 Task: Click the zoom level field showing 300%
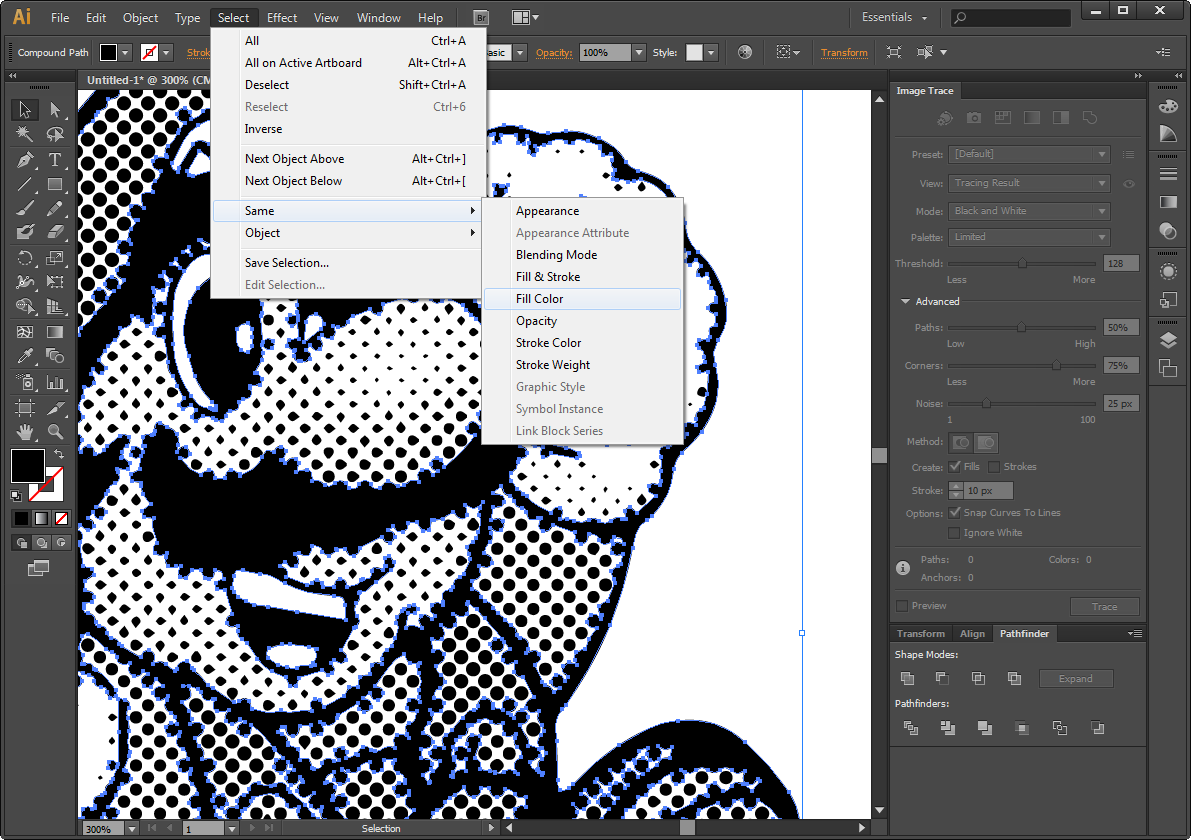click(103, 829)
